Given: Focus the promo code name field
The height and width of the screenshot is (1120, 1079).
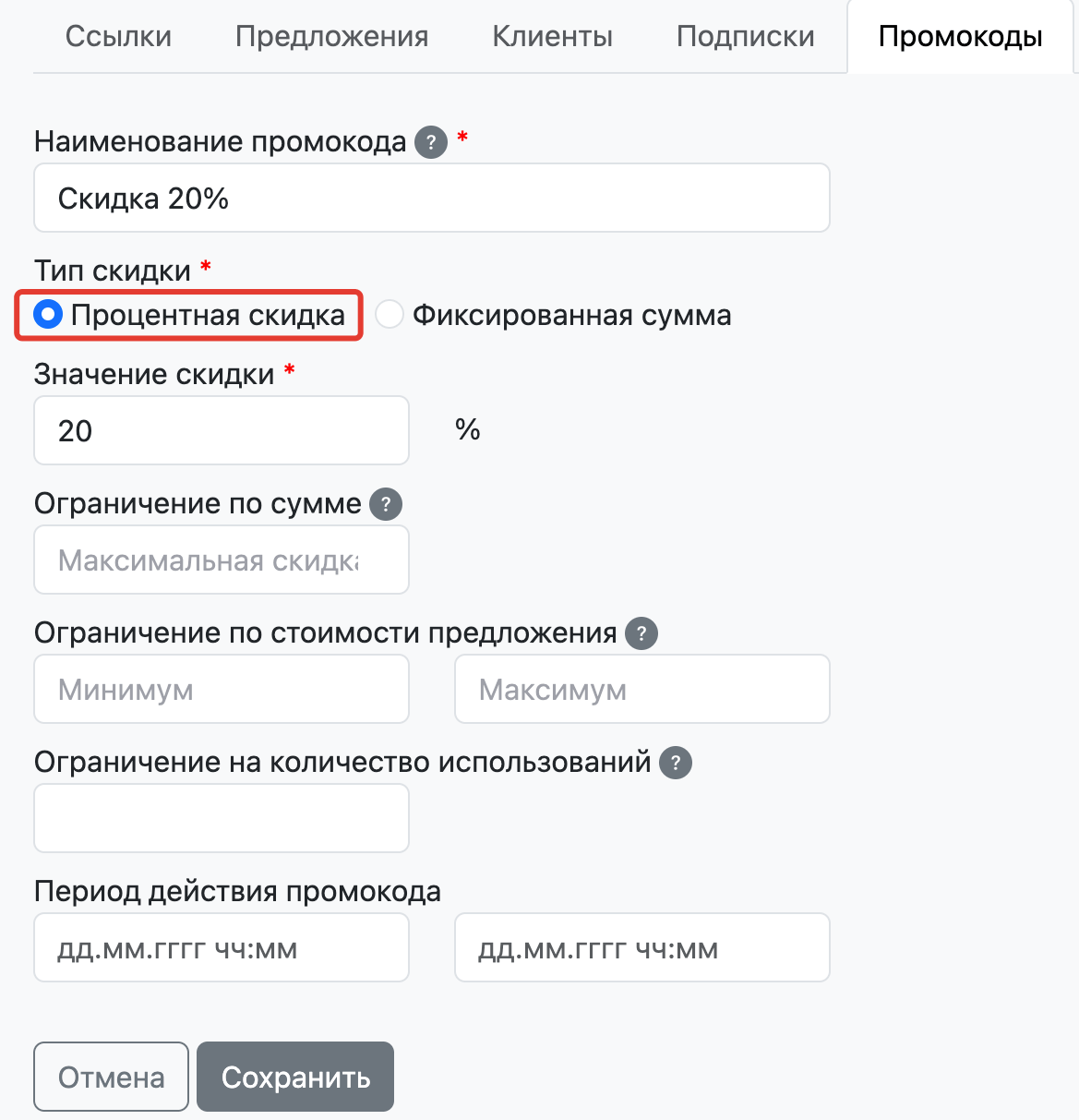Looking at the screenshot, I should [x=431, y=199].
